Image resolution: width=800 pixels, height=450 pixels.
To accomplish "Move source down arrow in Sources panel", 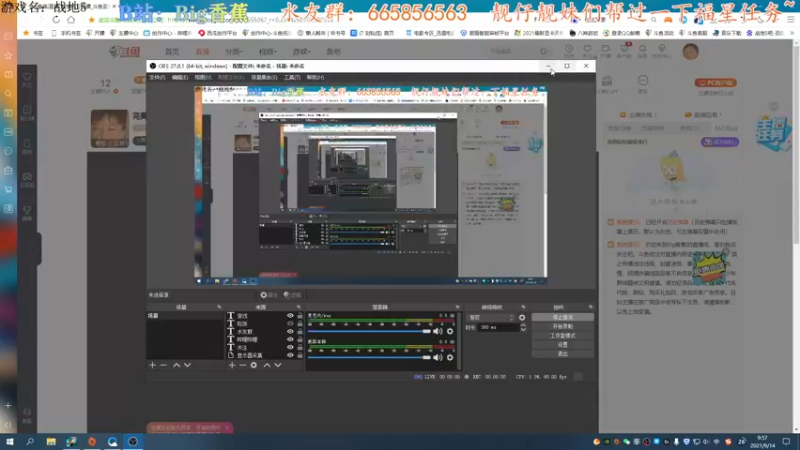I will coord(278,365).
